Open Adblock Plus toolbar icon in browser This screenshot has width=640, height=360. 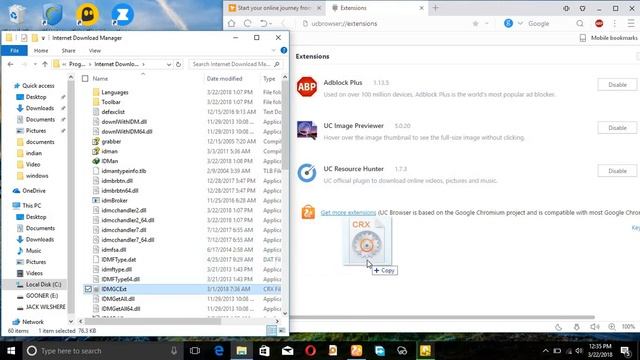(x=599, y=23)
